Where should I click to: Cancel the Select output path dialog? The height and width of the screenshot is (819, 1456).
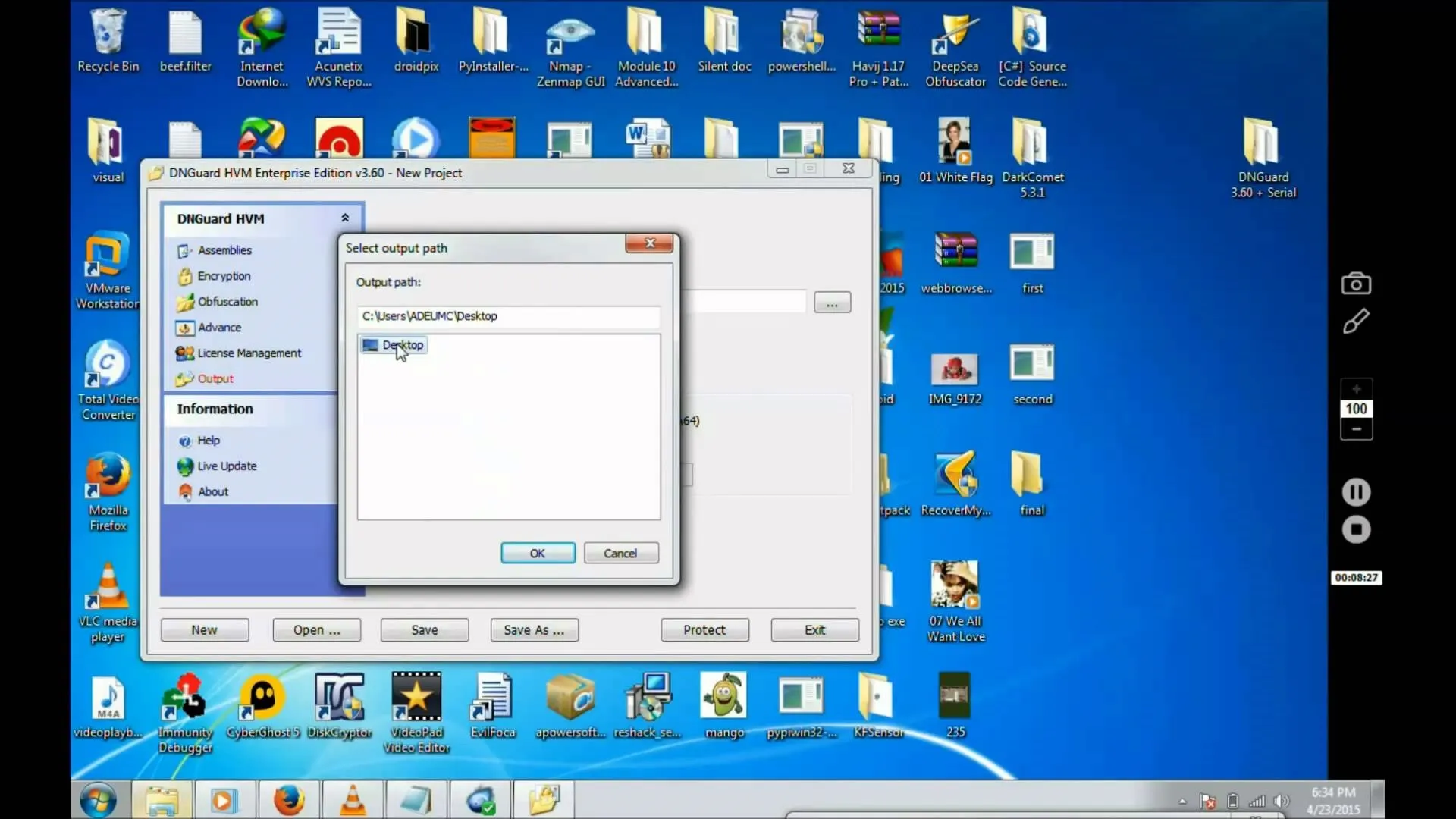click(620, 554)
